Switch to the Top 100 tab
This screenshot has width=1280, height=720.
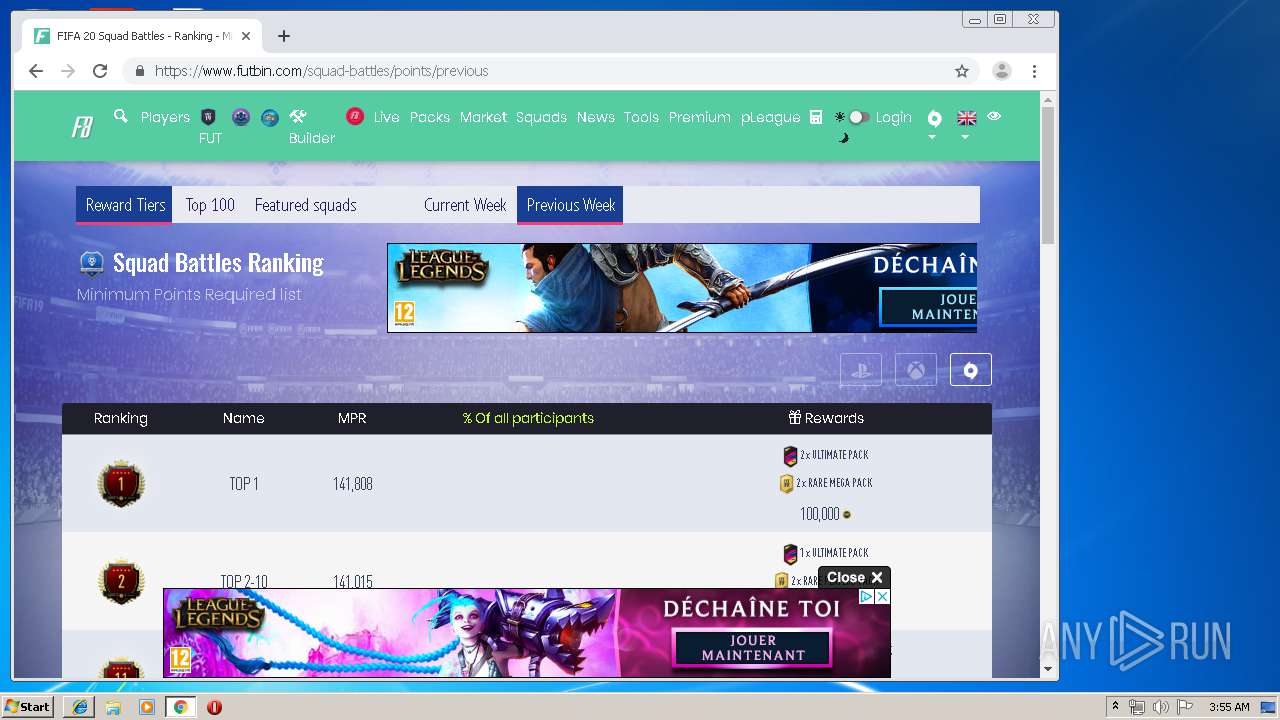click(210, 205)
